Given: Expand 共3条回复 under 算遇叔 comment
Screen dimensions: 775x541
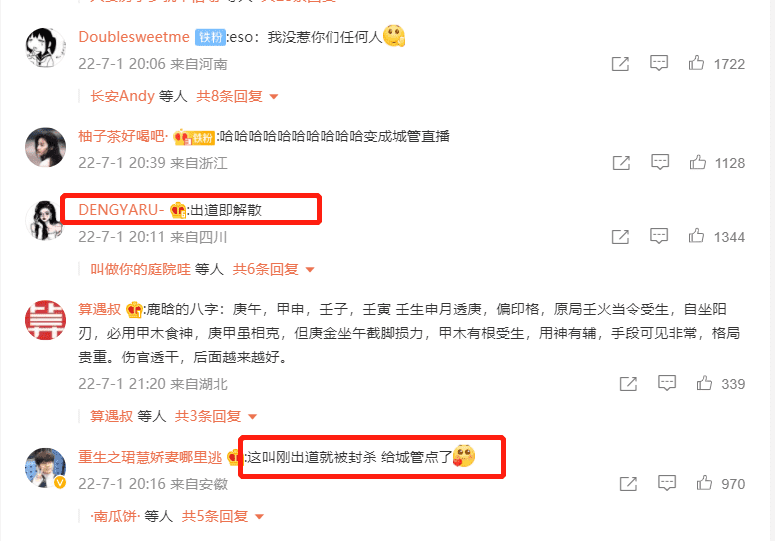Looking at the screenshot, I should click(x=215, y=416).
